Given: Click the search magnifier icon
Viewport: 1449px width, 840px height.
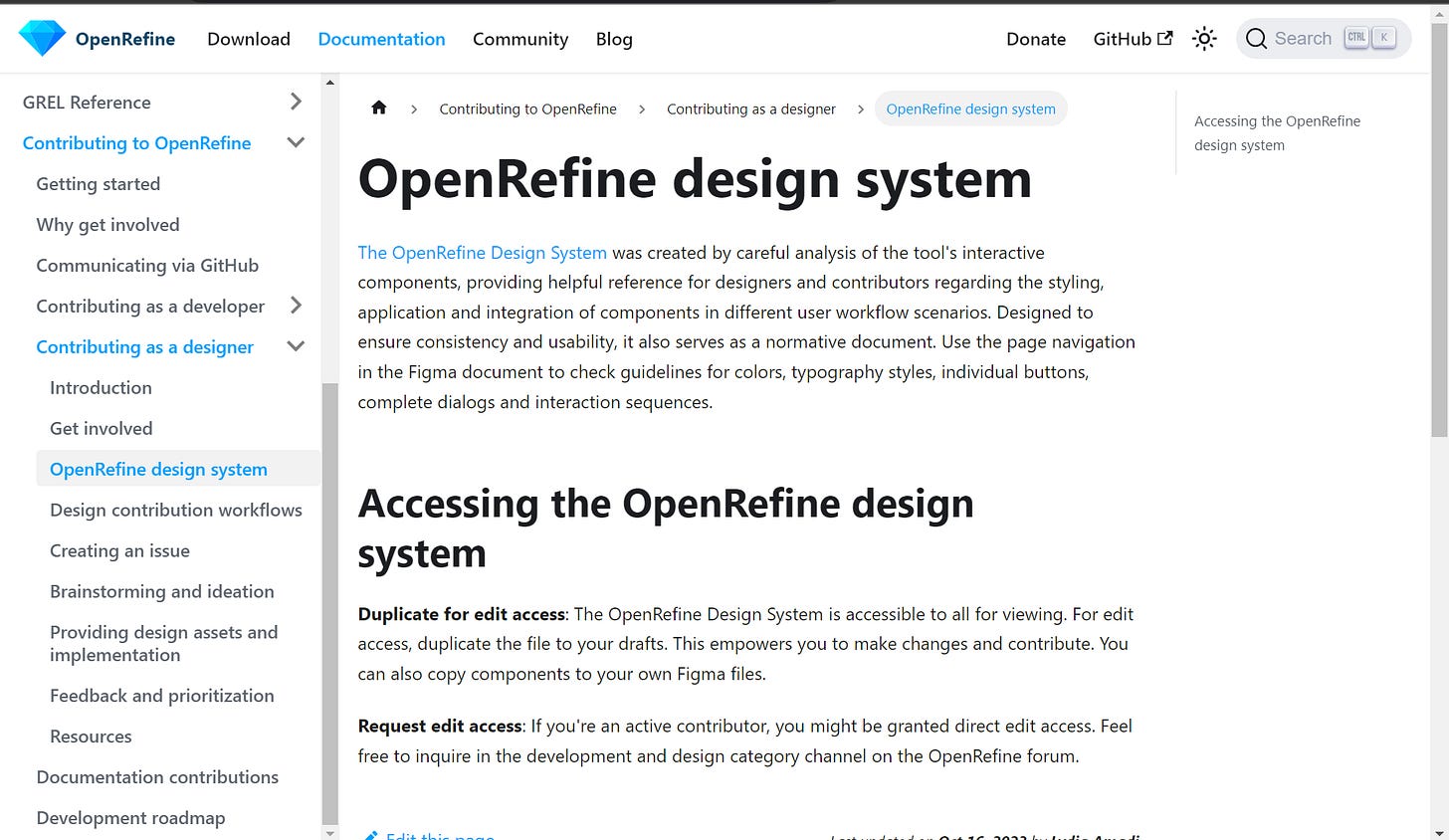Looking at the screenshot, I should click(x=1256, y=39).
